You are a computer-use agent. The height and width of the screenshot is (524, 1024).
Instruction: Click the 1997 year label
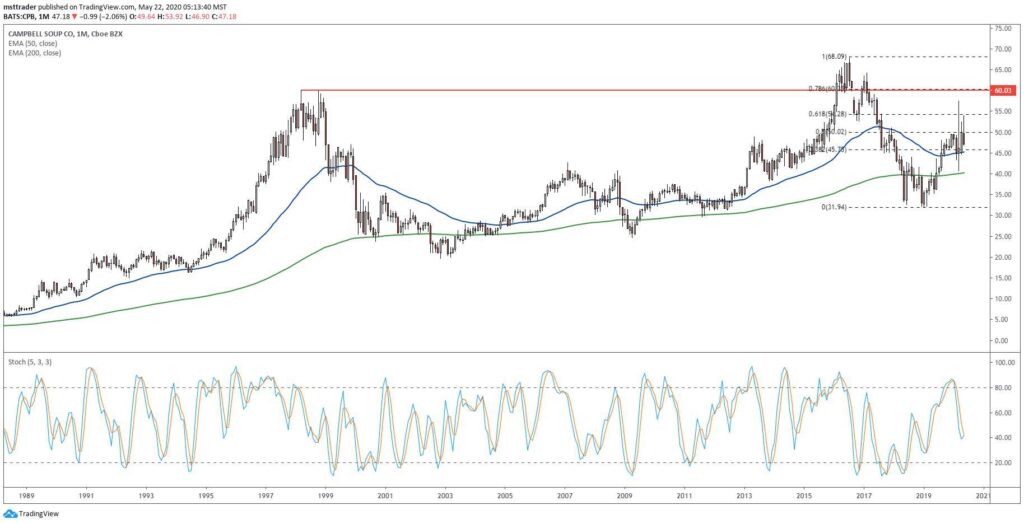(266, 497)
